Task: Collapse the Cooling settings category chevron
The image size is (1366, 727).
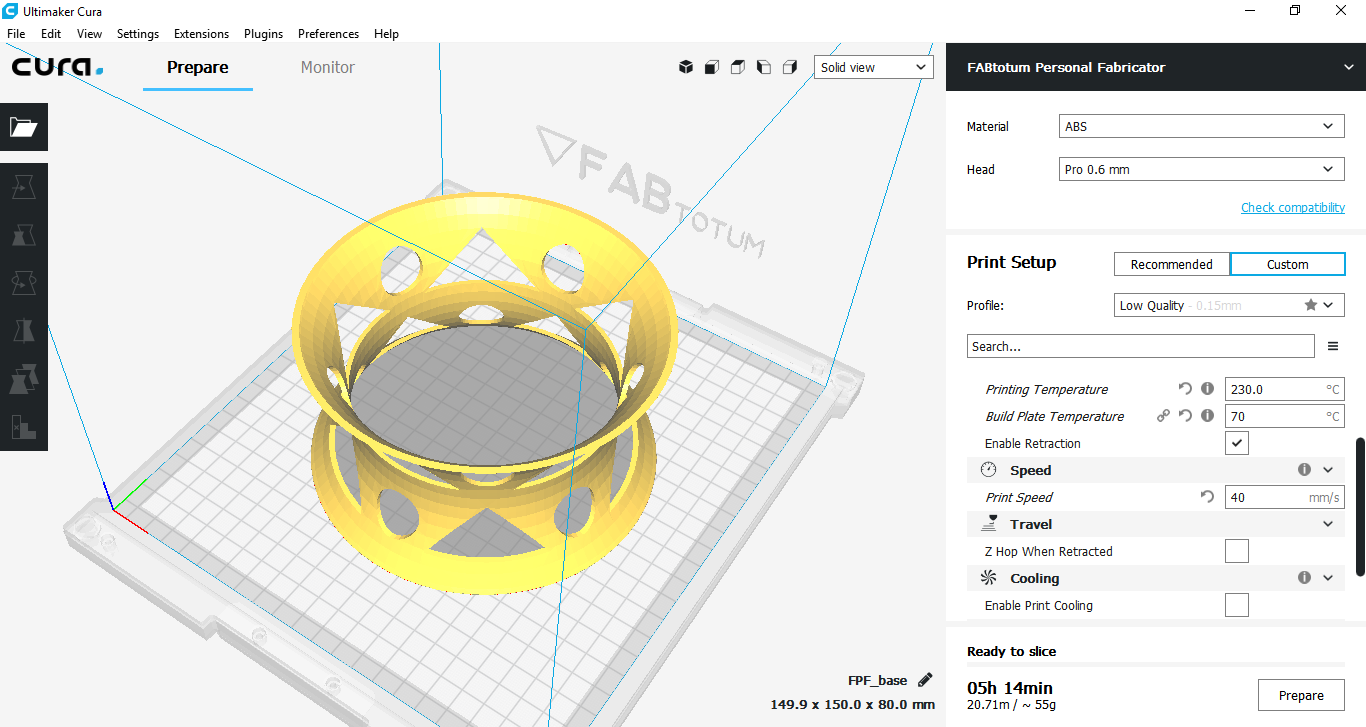Action: coord(1328,578)
